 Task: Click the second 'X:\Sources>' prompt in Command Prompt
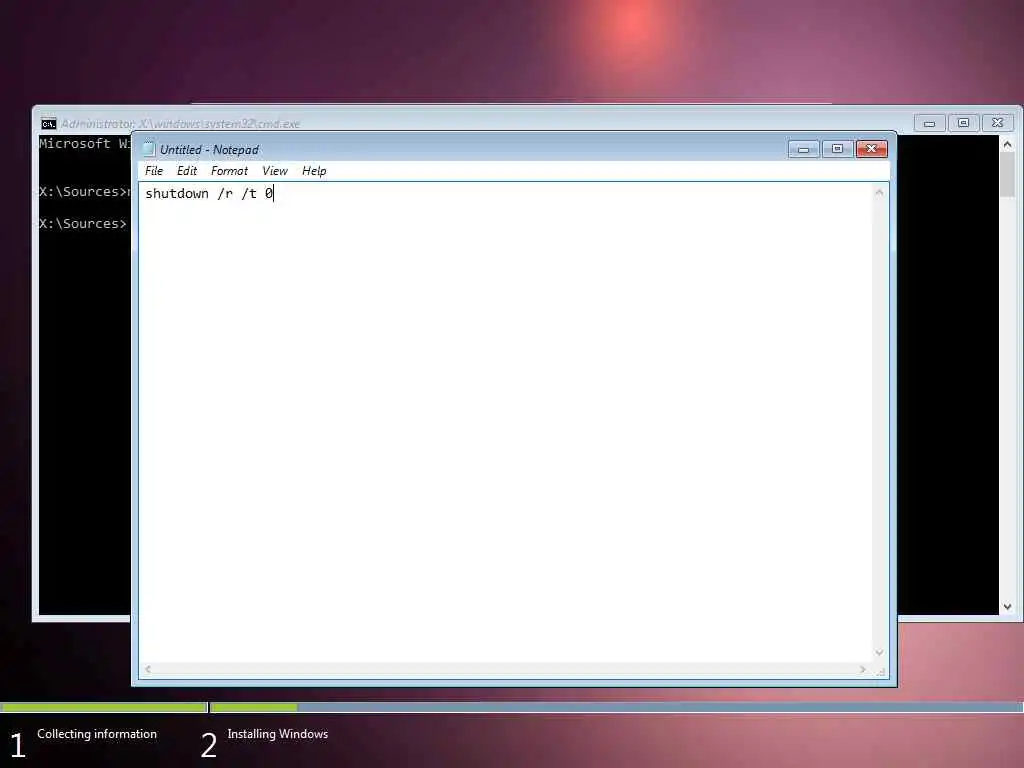coord(83,224)
